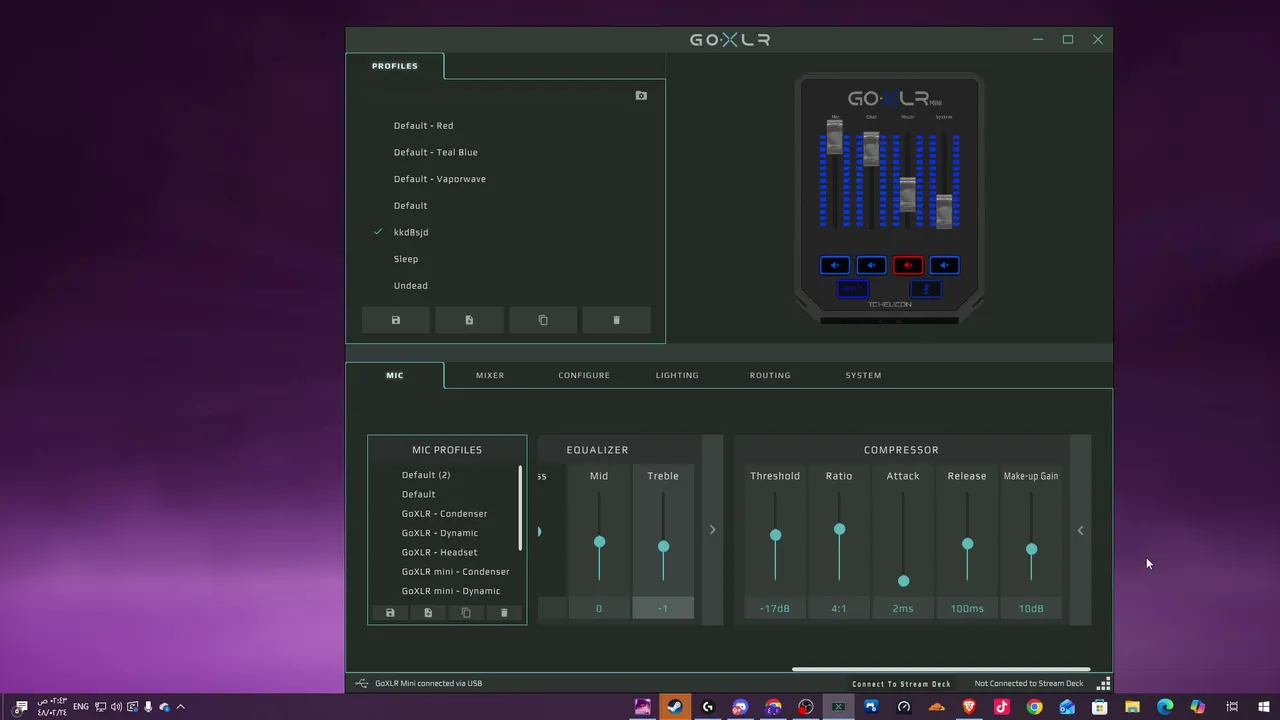Collapse the Compressor panel with its left arrow
This screenshot has width=1280, height=720.
tap(1080, 530)
